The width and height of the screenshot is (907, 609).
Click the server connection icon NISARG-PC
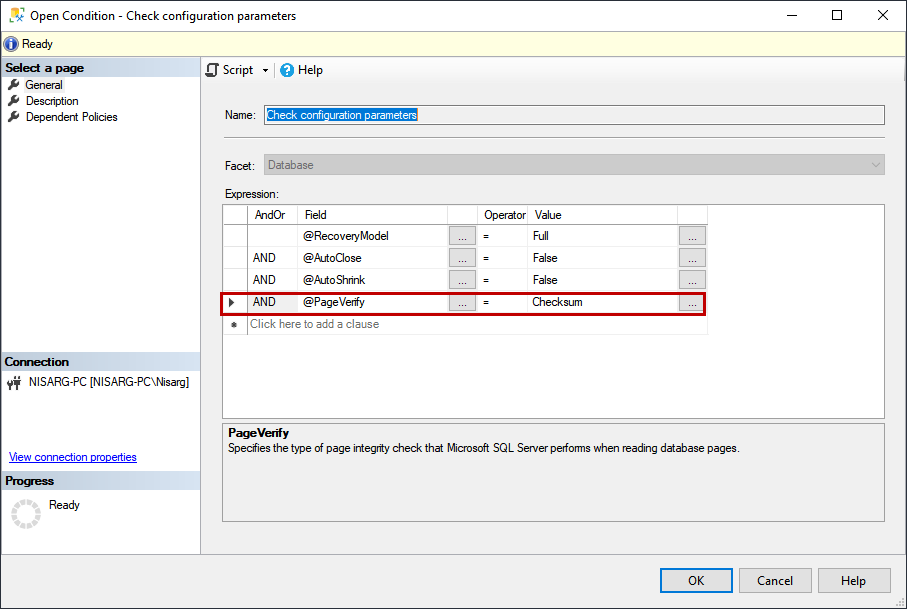coord(15,382)
